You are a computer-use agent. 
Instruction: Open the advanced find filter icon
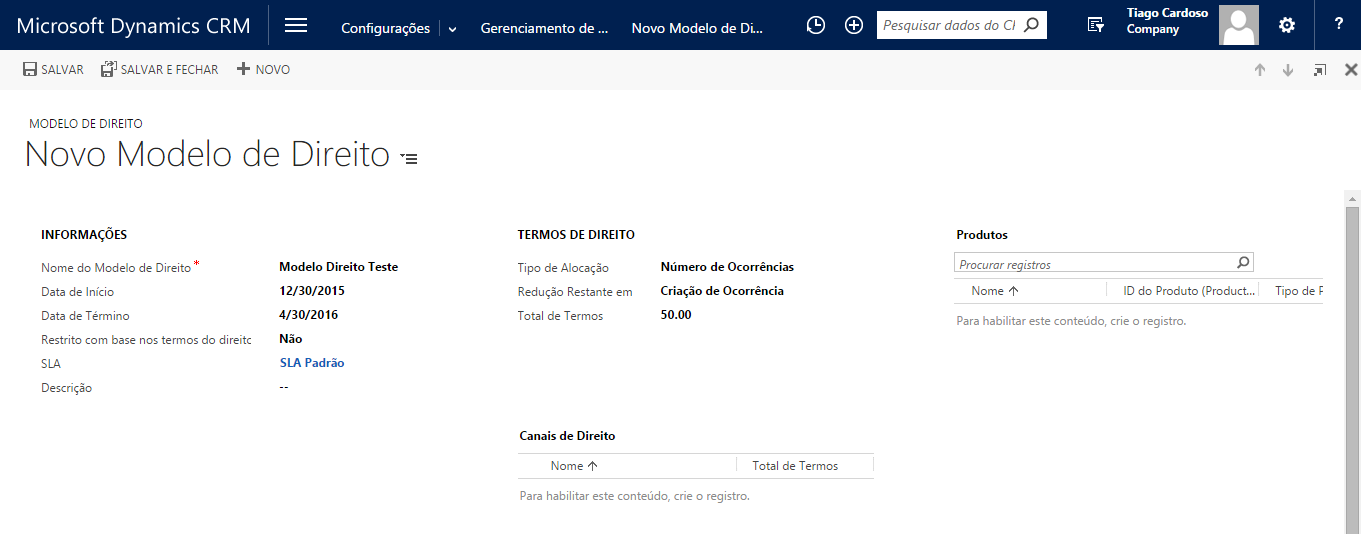pos(1096,26)
